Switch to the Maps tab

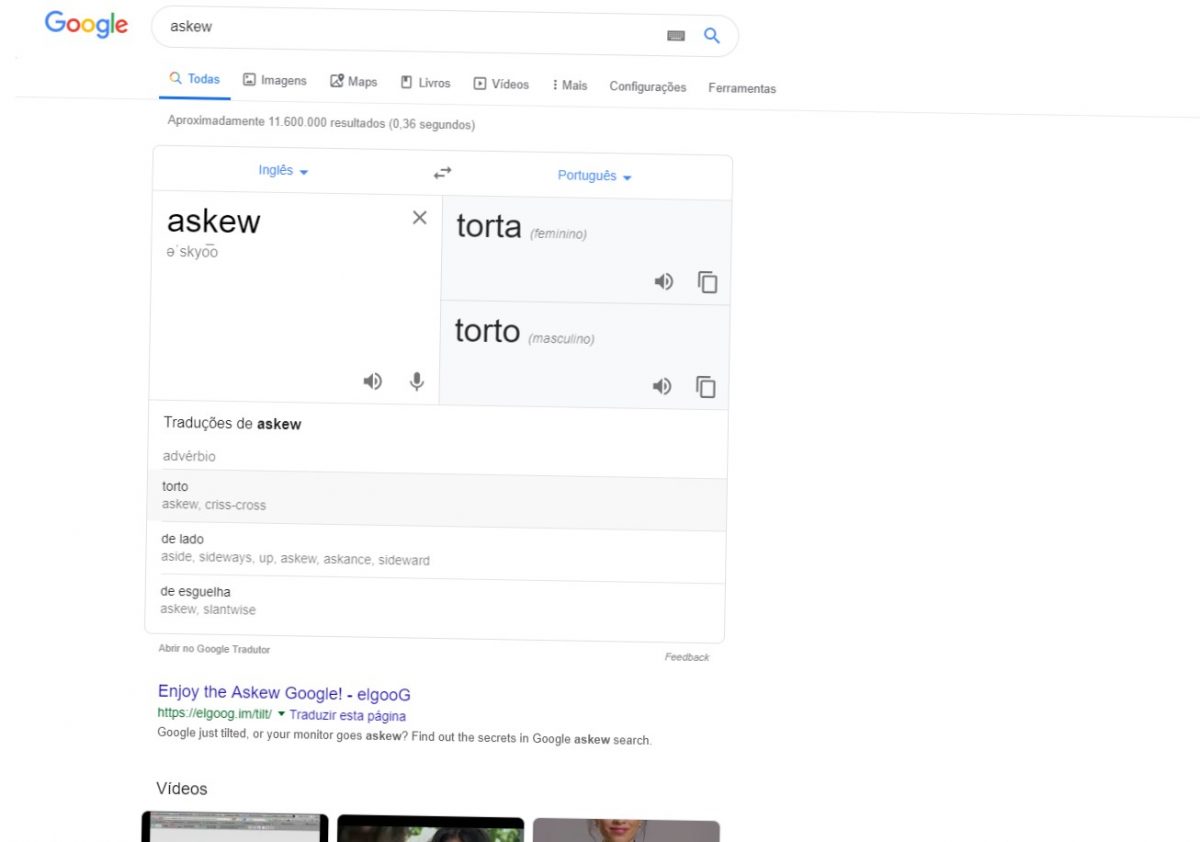pos(354,82)
